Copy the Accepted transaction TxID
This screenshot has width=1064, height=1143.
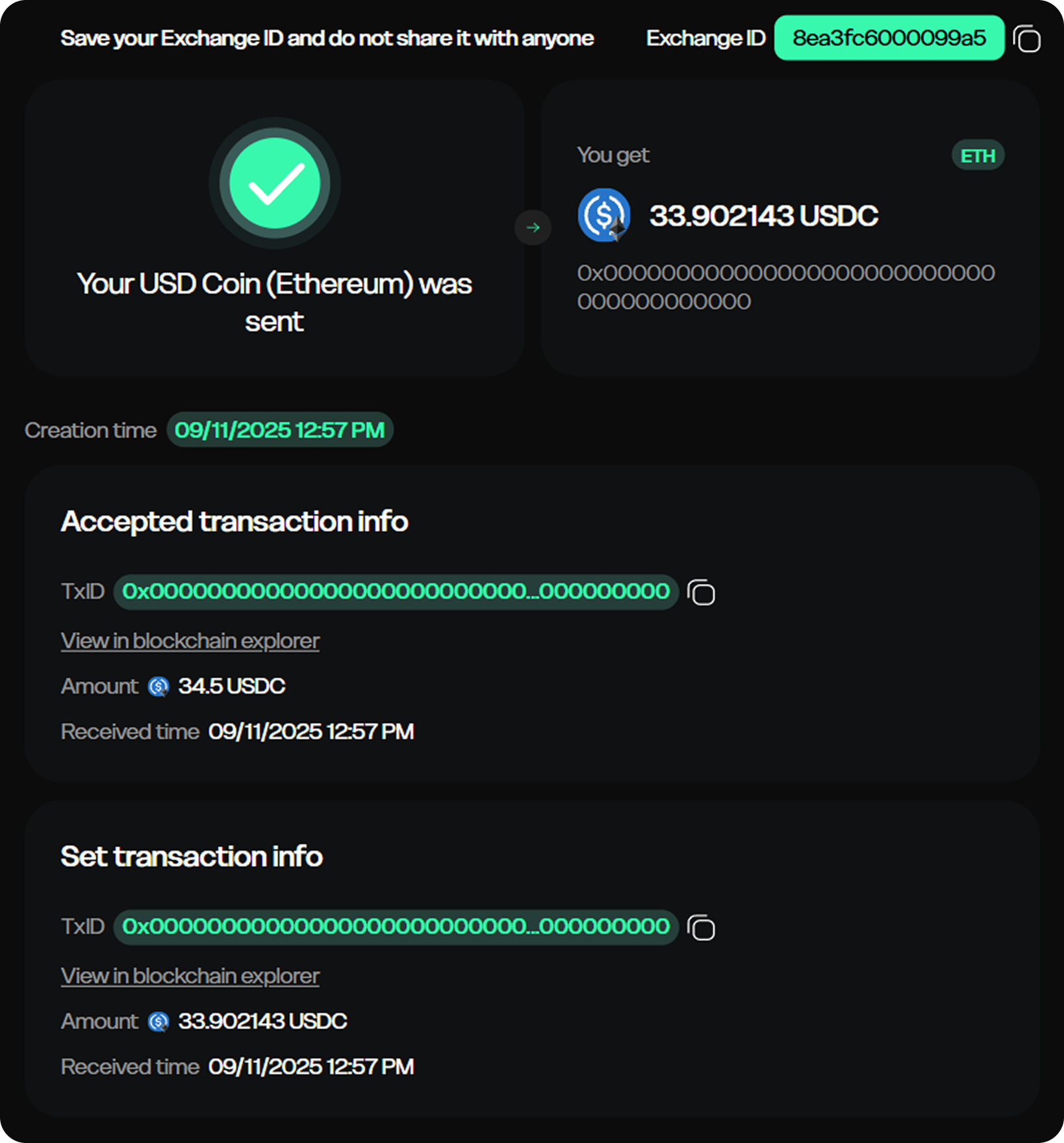pyautogui.click(x=702, y=592)
